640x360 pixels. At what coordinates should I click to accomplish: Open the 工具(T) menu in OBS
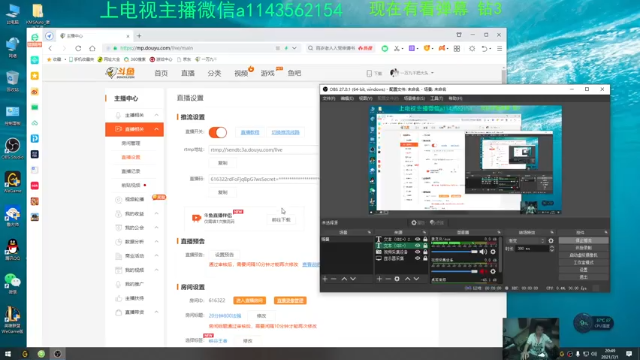point(436,98)
